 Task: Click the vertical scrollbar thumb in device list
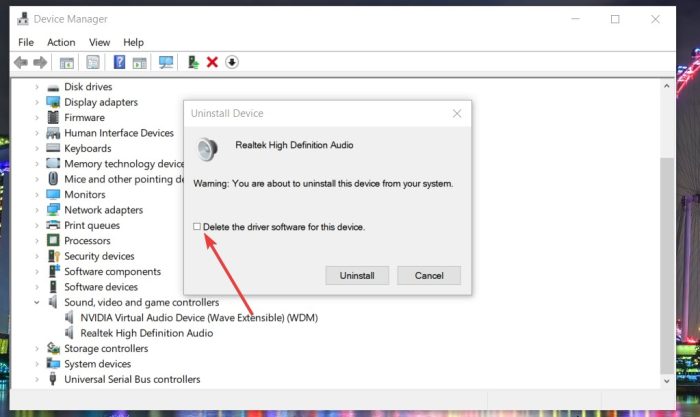pyautogui.click(x=667, y=266)
